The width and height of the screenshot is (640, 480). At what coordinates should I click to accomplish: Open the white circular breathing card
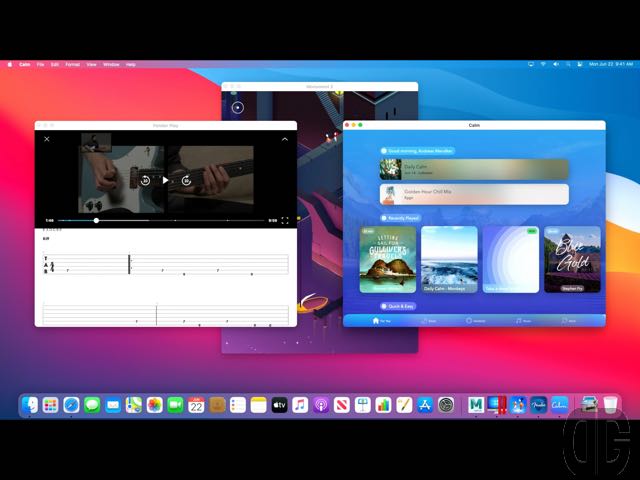511,260
